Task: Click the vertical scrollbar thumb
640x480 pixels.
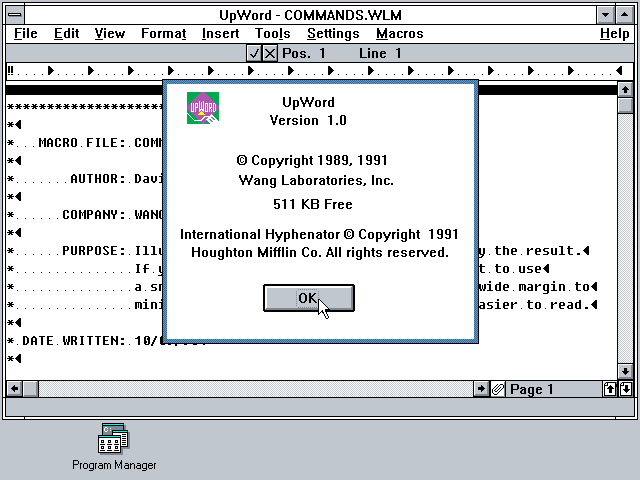Action: 625,106
